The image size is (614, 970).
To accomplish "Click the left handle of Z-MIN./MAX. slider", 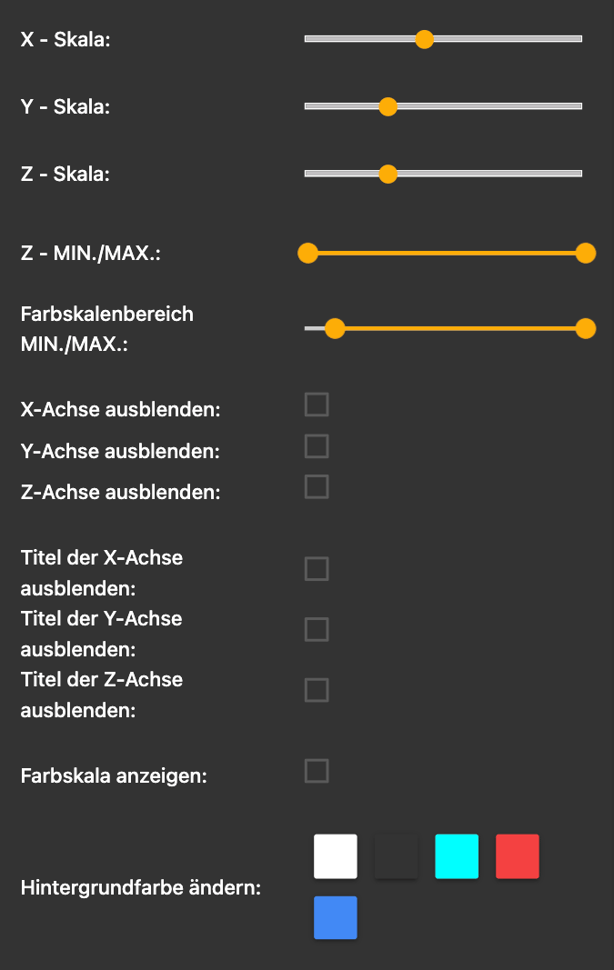I will coord(308,253).
